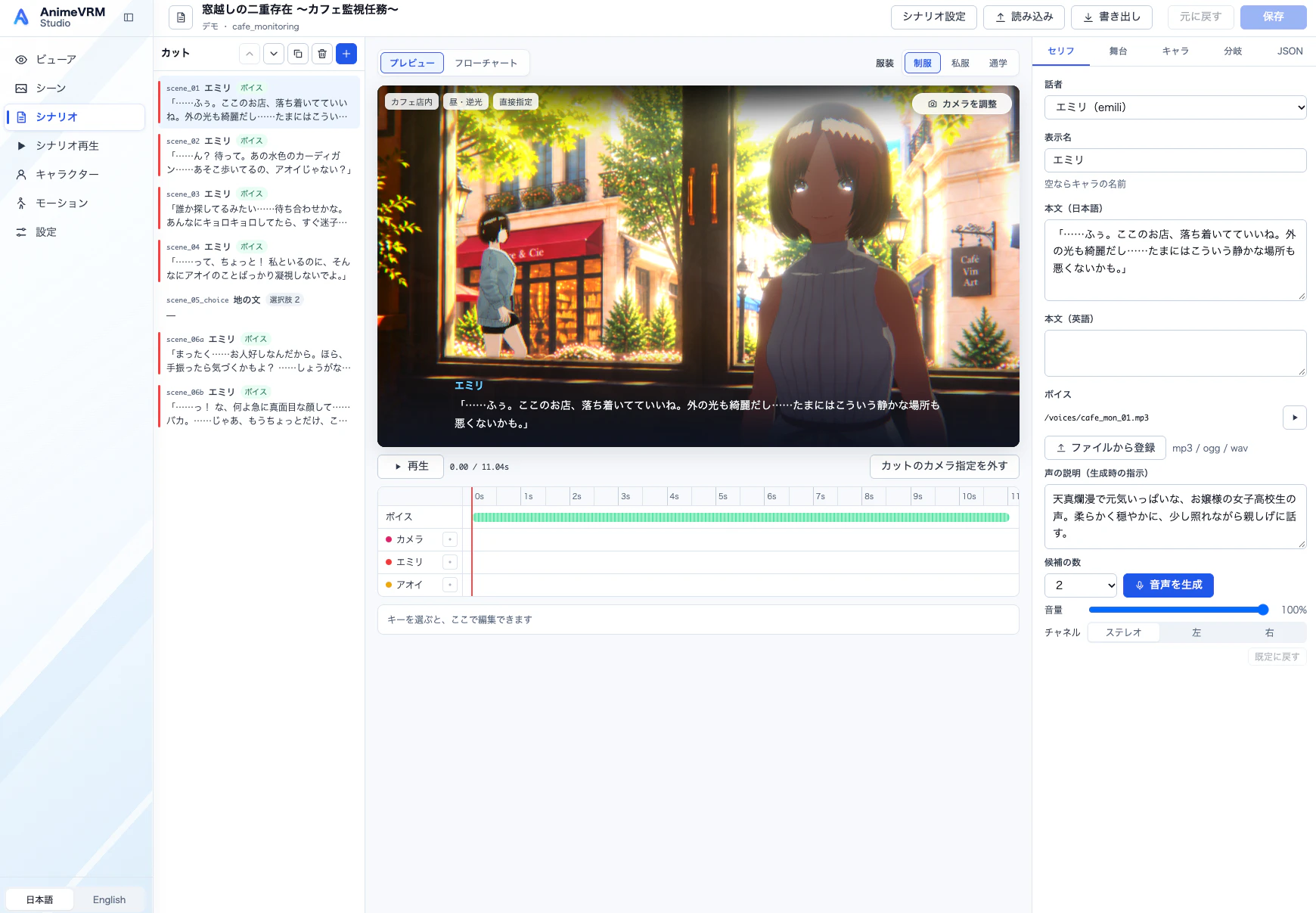The height and width of the screenshot is (913, 1316).
Task: Open the 話者 speaker dropdown
Action: point(1175,107)
